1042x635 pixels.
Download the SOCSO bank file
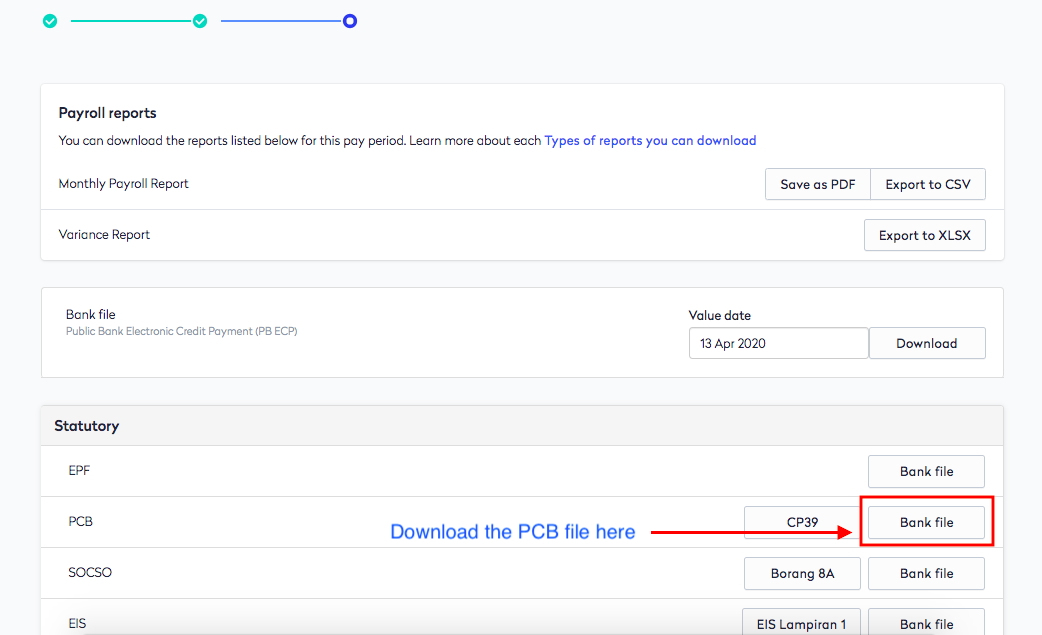tap(926, 573)
